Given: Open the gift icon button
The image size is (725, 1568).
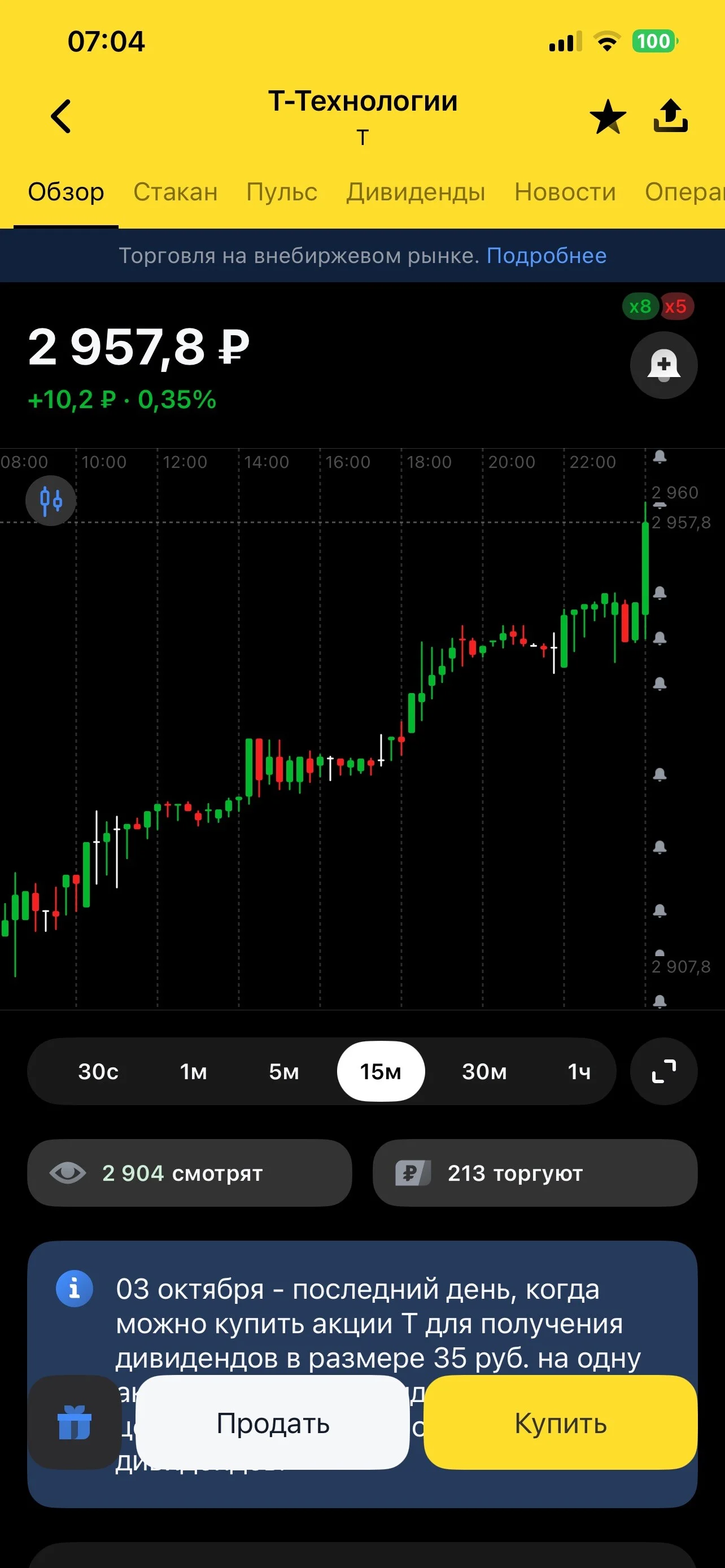Looking at the screenshot, I should click(x=73, y=1422).
